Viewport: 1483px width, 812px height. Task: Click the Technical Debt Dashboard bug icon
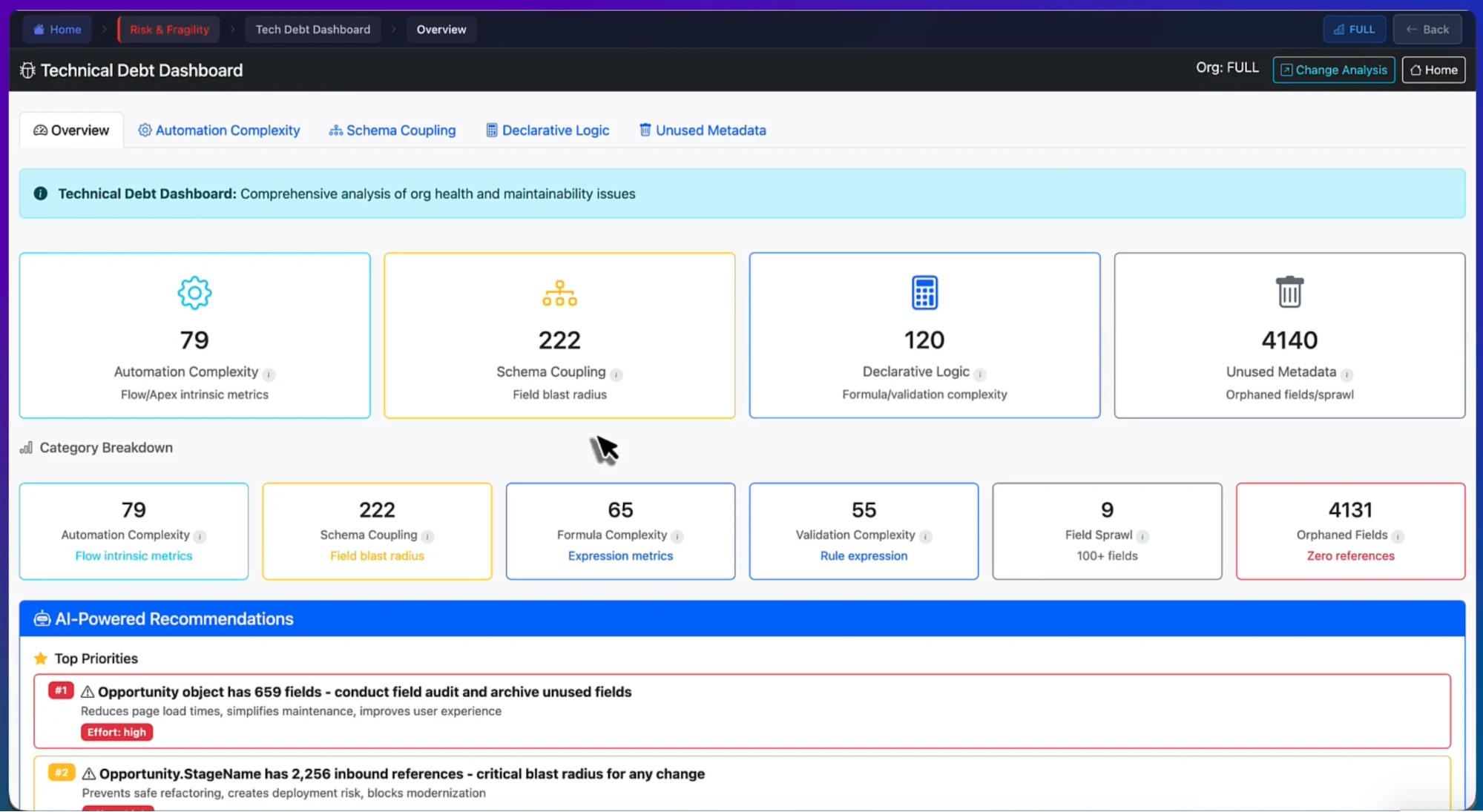click(x=27, y=70)
